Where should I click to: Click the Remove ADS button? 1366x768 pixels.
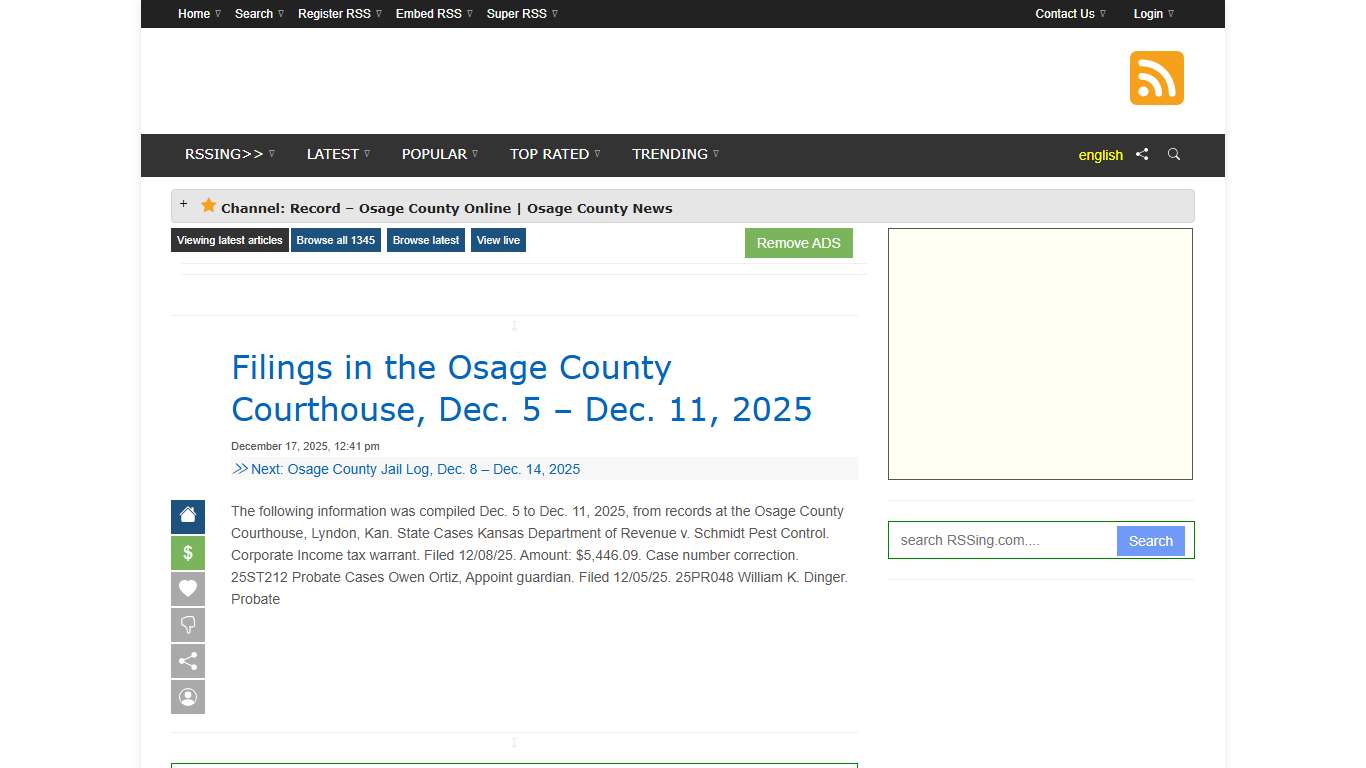click(x=798, y=242)
